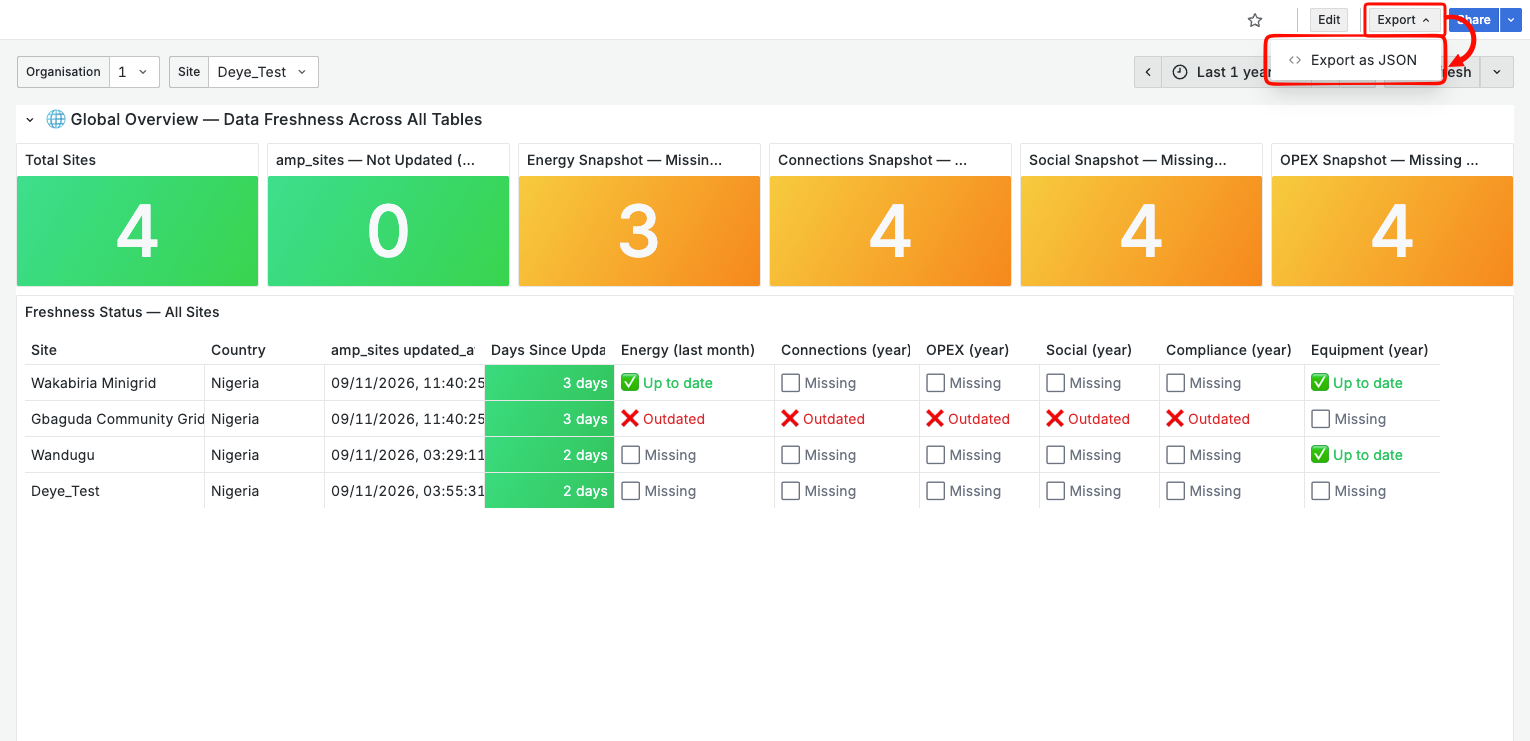Click the OPEX Snapshot panel value
This screenshot has width=1530, height=741.
[1392, 232]
